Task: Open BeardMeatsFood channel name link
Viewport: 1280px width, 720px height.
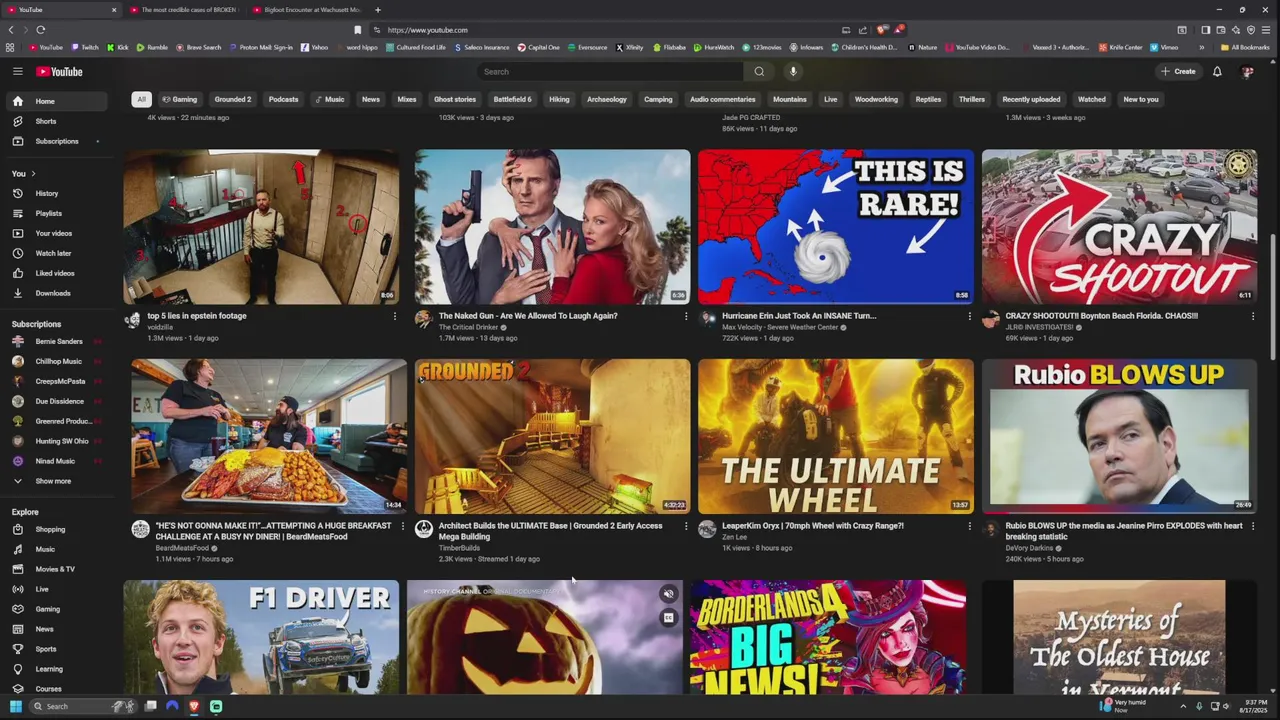Action: (x=182, y=548)
